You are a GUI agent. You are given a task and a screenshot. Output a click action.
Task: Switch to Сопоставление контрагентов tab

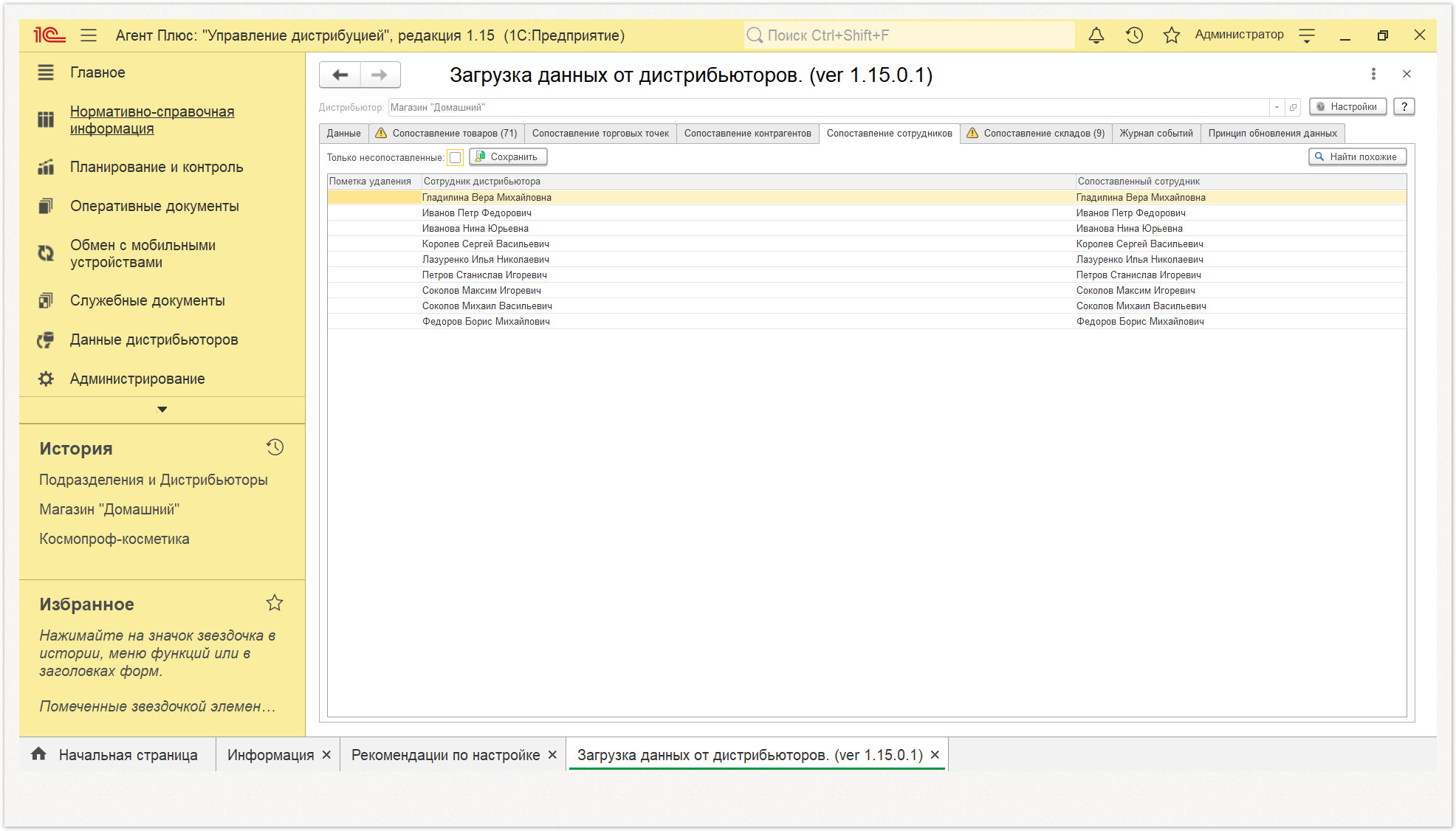tap(747, 134)
